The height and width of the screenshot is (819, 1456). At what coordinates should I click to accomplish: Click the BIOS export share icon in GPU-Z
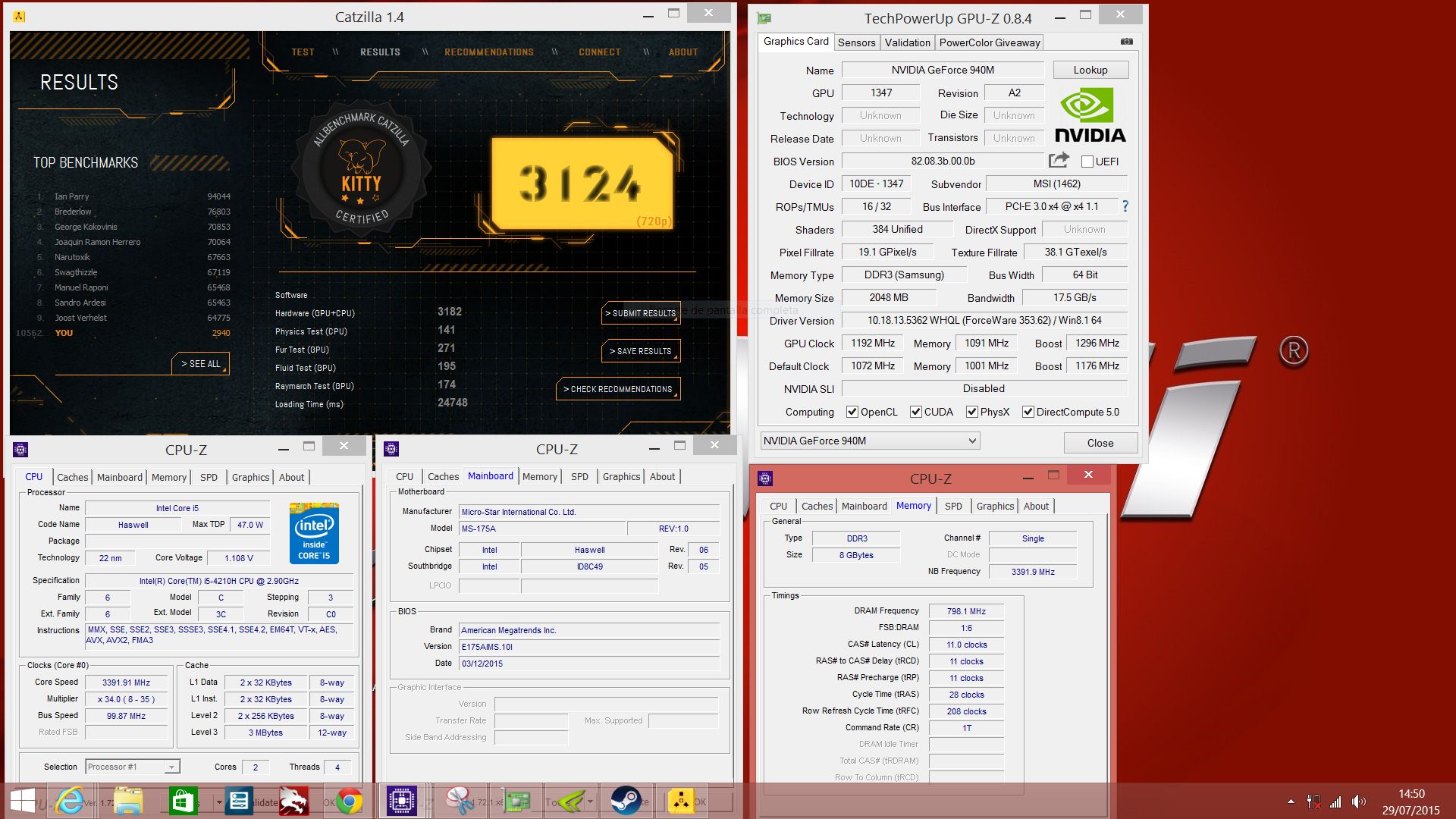coord(1059,160)
